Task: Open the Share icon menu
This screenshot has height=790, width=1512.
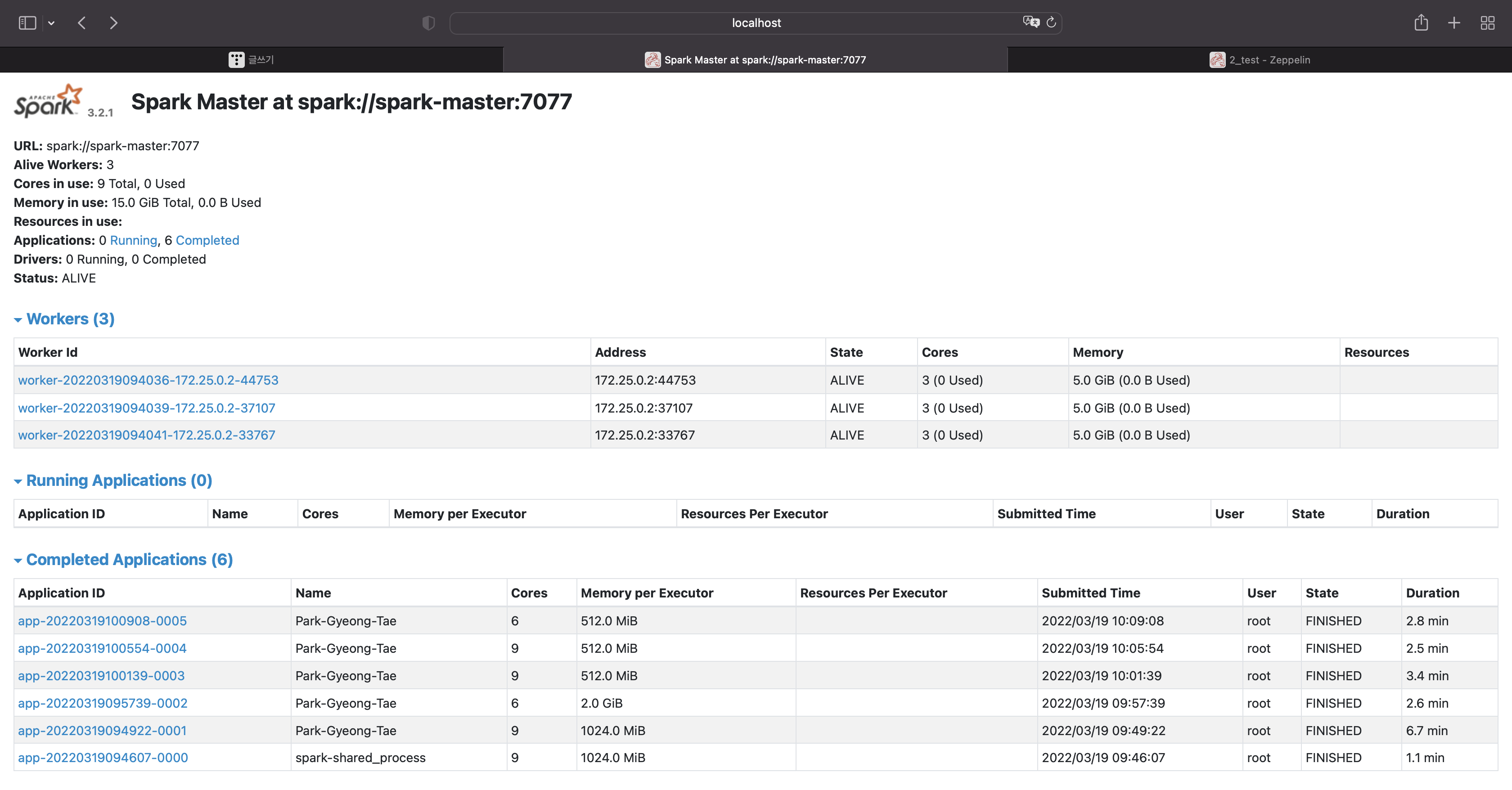Action: 1421,23
